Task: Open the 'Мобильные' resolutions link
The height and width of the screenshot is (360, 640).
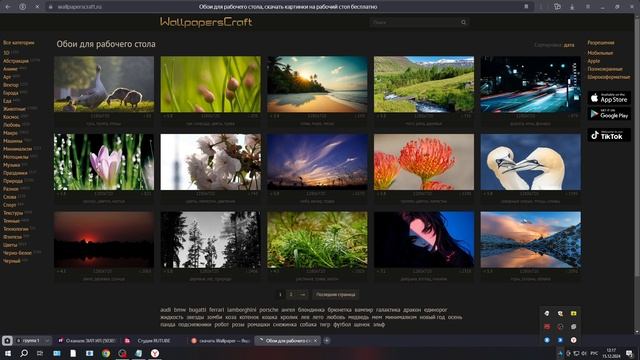Action: click(600, 53)
